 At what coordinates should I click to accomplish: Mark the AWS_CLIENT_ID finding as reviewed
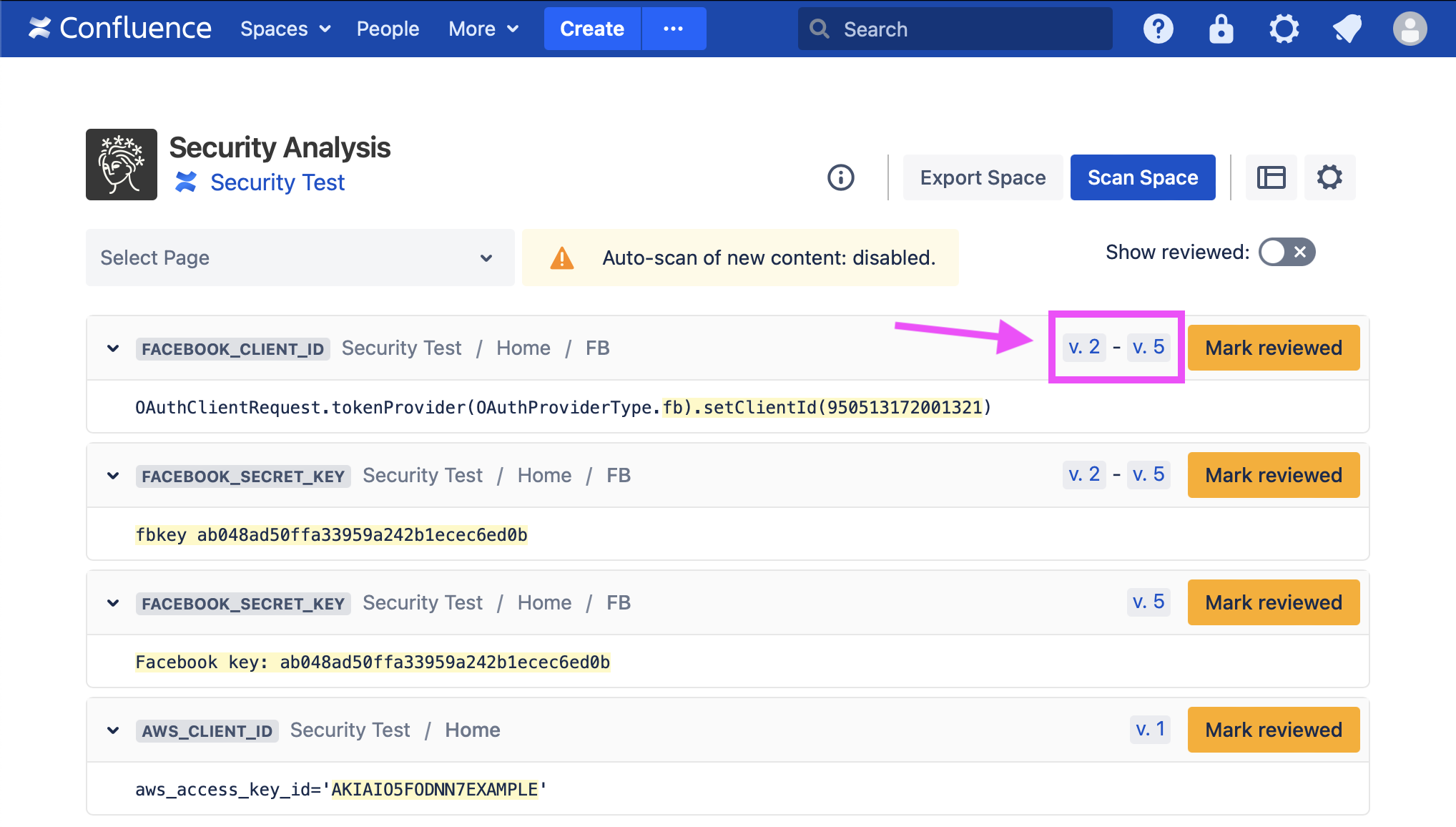1273,730
